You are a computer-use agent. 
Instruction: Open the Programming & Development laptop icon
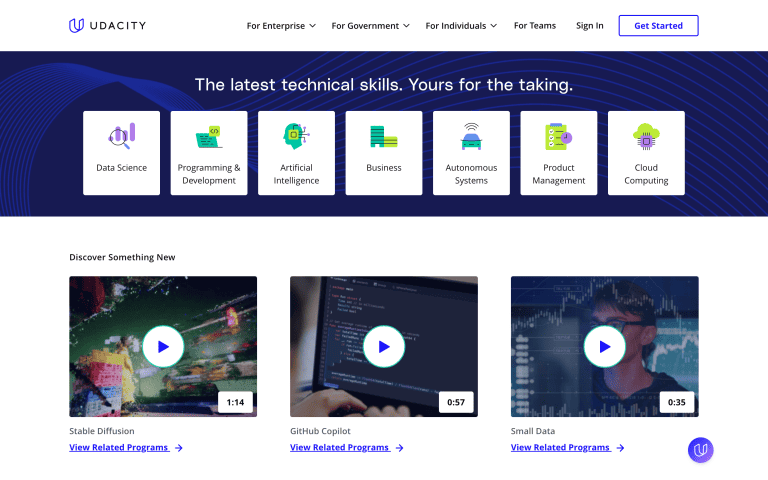(x=209, y=137)
